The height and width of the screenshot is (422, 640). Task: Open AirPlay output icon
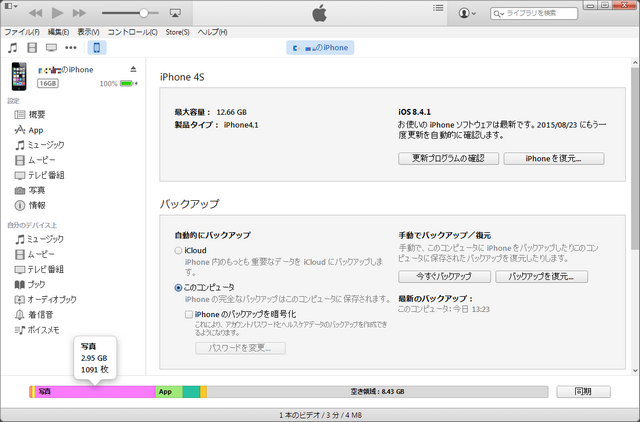[175, 13]
